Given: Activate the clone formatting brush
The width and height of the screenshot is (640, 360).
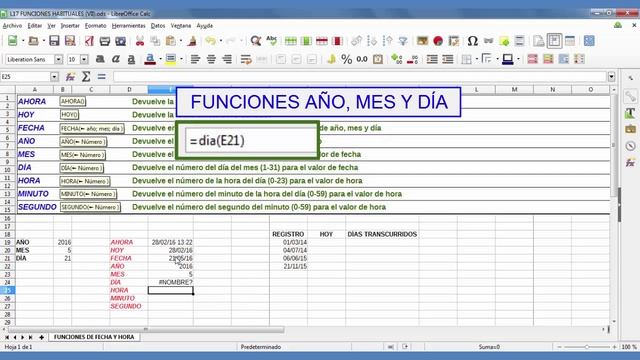Looking at the screenshot, I should [x=192, y=41].
